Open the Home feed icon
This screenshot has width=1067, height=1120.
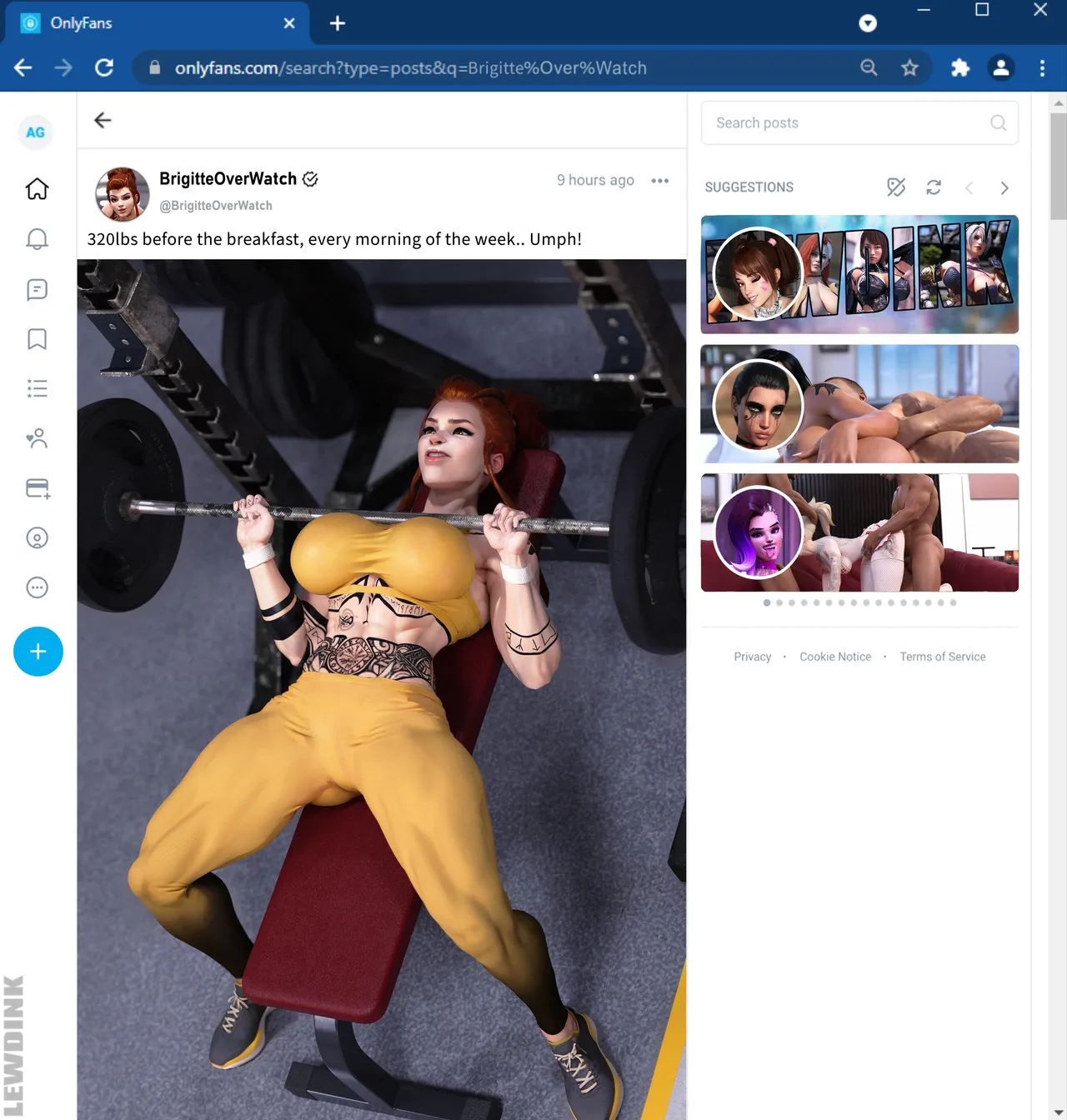point(37,189)
